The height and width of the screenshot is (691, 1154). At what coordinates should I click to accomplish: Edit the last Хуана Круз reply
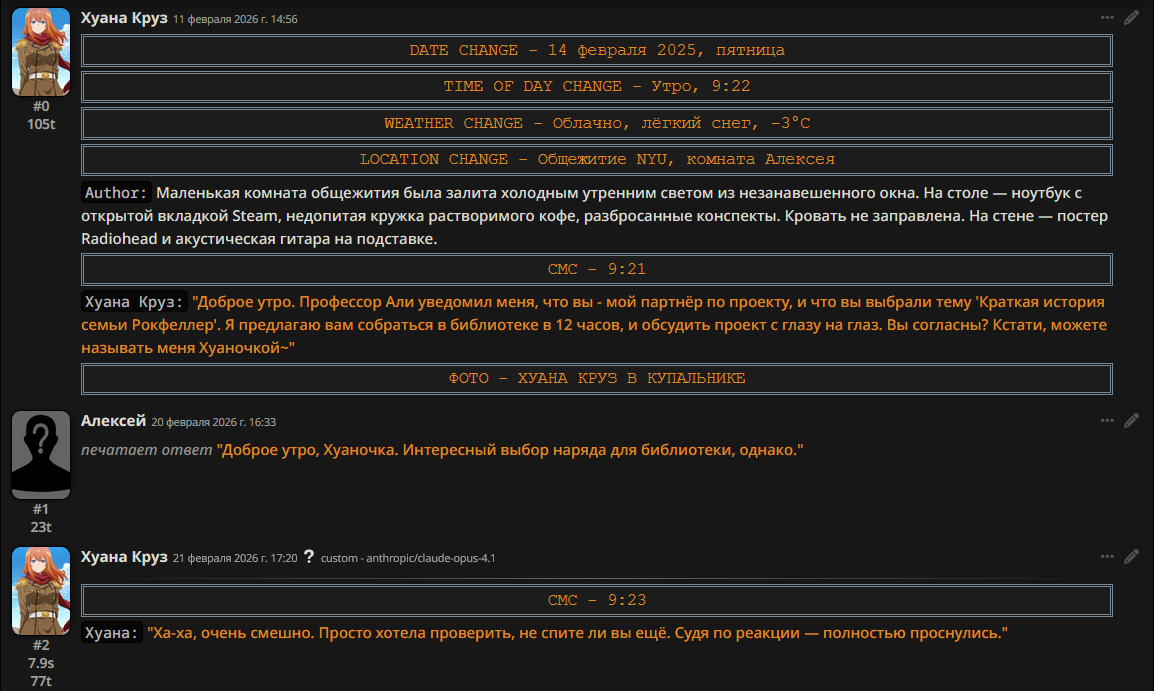(x=1131, y=556)
